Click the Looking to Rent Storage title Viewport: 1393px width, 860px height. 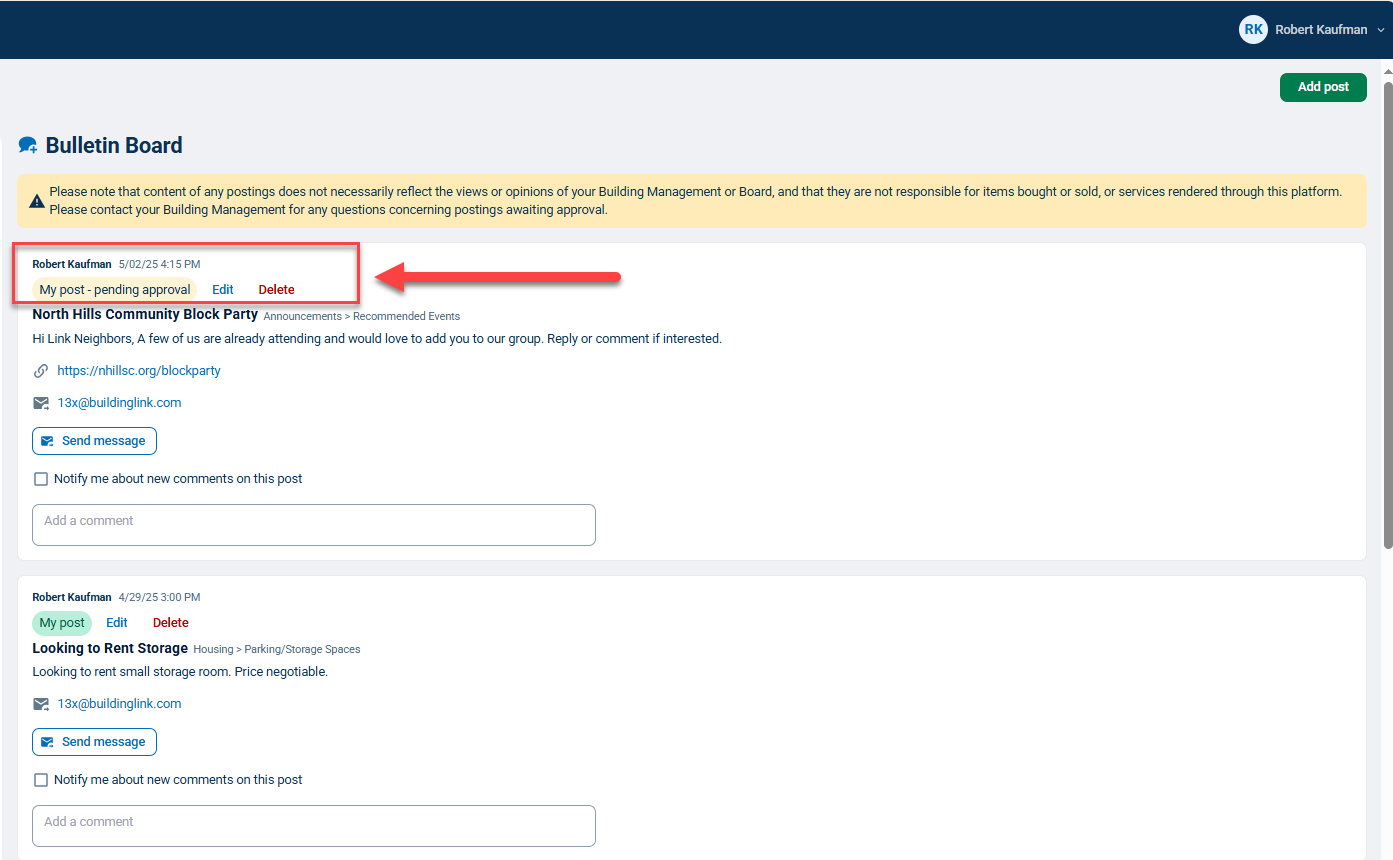coord(110,648)
